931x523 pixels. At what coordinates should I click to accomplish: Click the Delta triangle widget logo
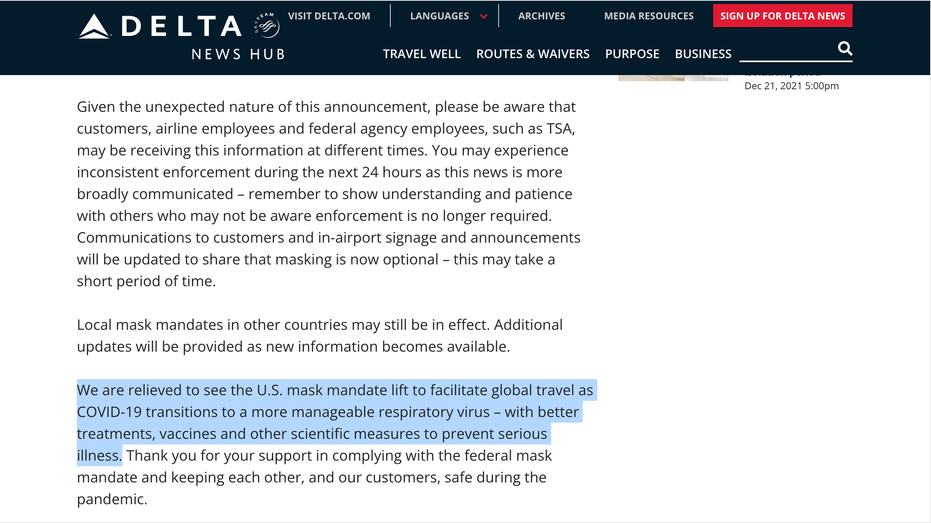pyautogui.click(x=94, y=27)
